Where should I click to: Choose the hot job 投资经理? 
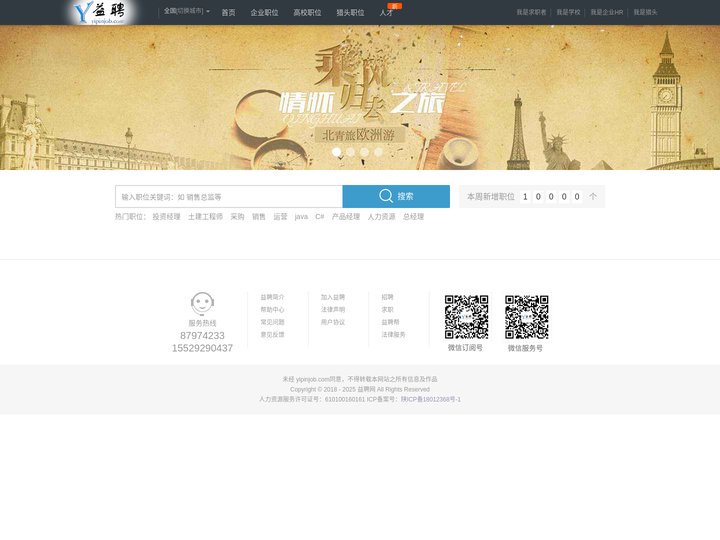[x=166, y=217]
